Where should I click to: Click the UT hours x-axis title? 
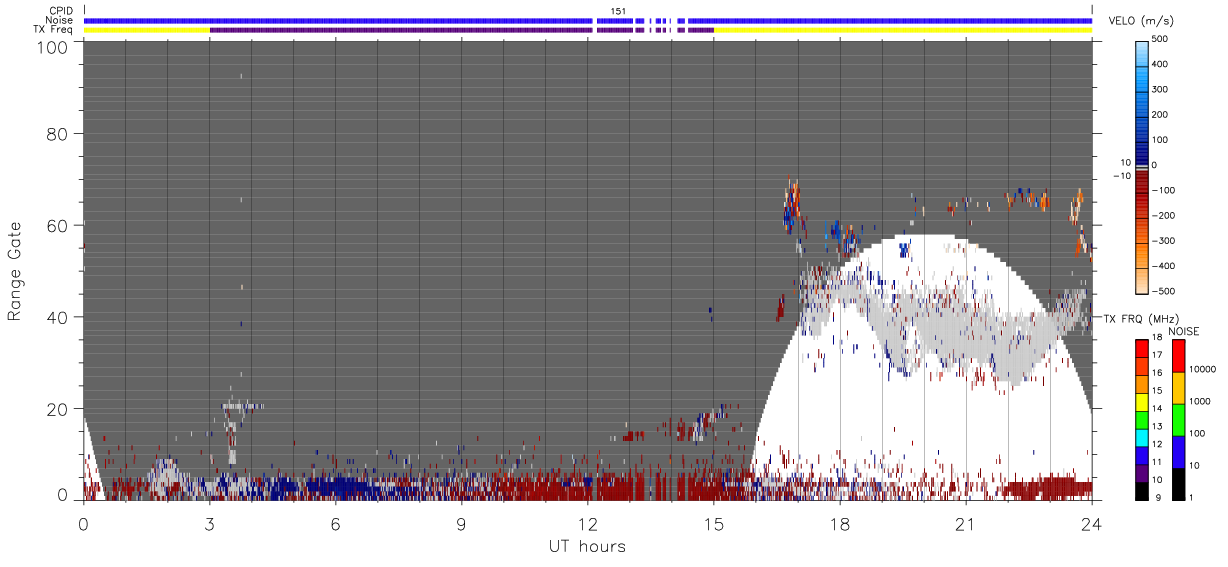click(x=587, y=546)
